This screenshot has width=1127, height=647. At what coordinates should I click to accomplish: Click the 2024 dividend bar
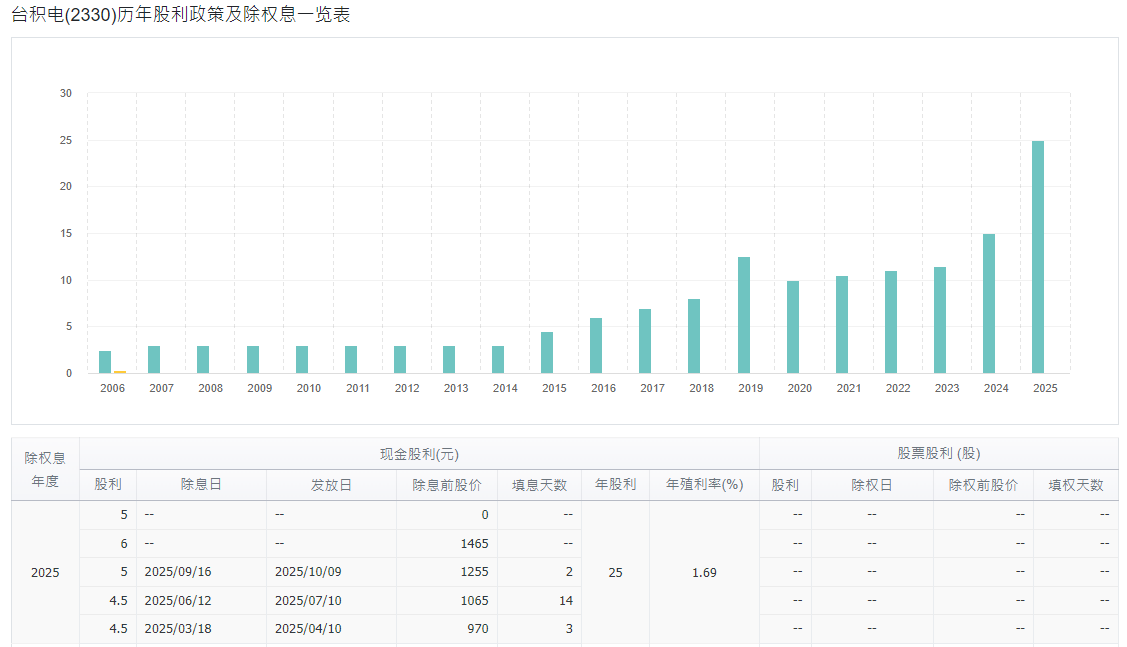coord(989,304)
